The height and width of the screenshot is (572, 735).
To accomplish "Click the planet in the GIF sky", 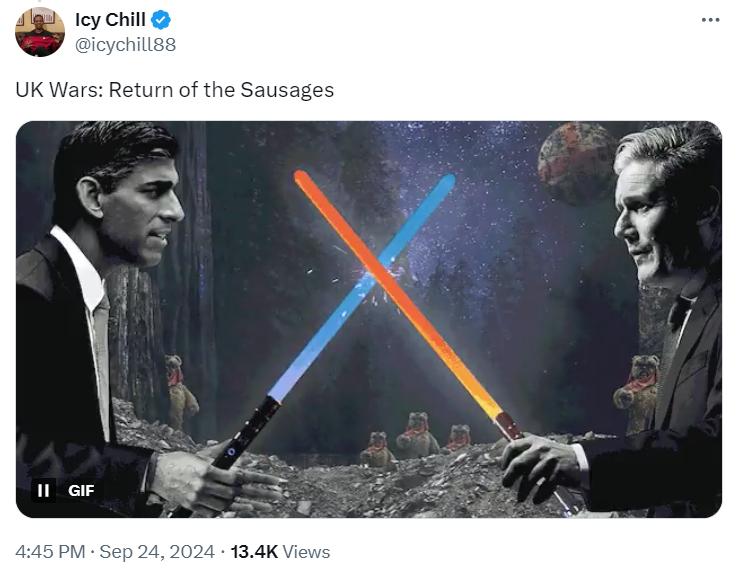I will [577, 163].
